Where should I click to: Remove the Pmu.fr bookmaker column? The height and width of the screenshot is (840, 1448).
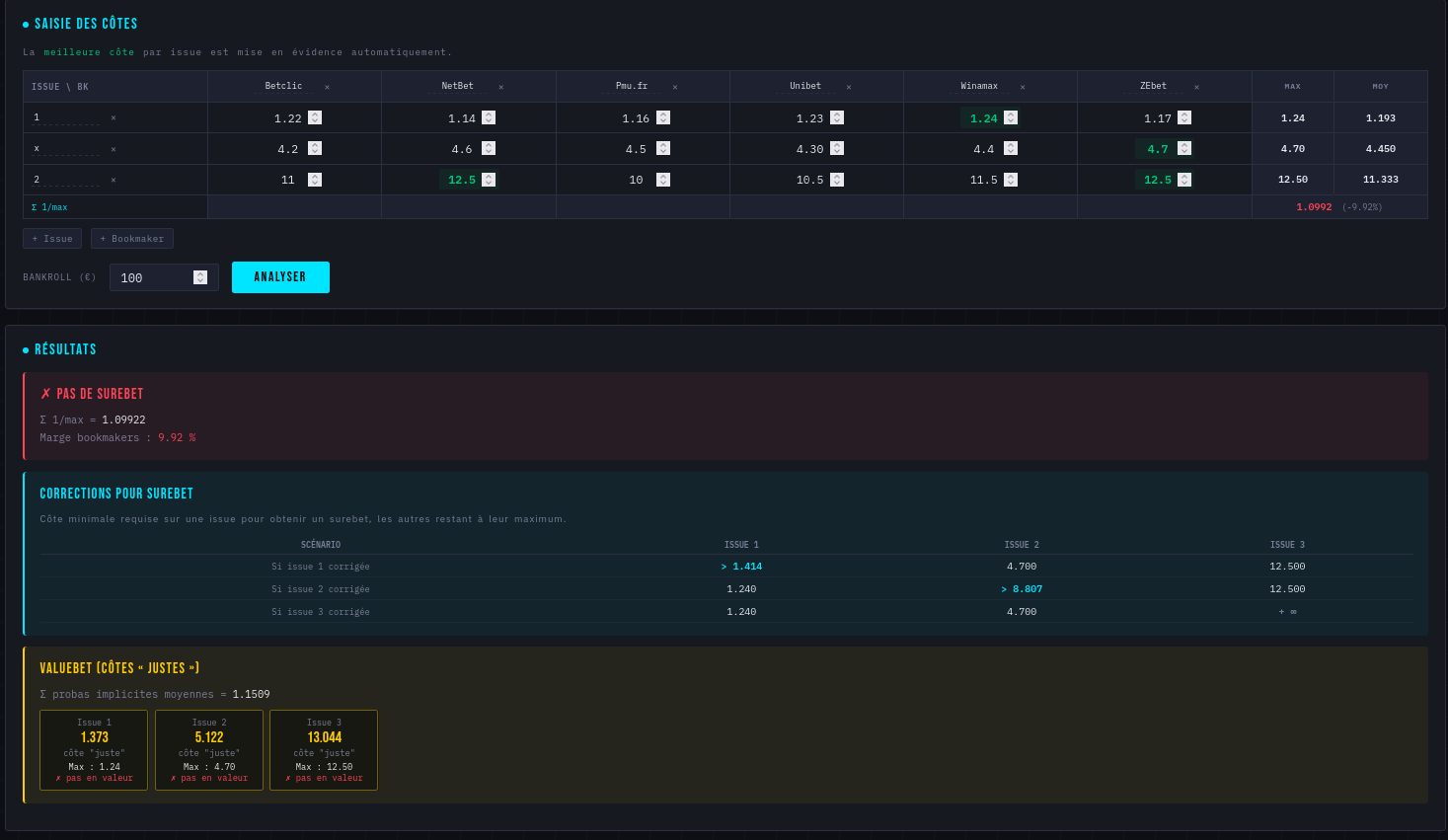click(x=674, y=87)
